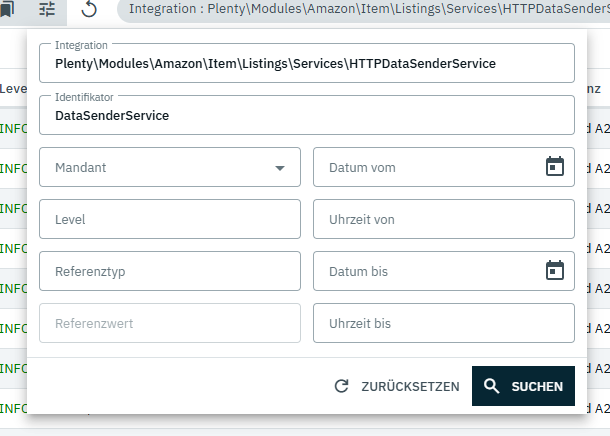Toggle the filter settings sliders icon
This screenshot has height=436, width=610.
click(x=48, y=10)
